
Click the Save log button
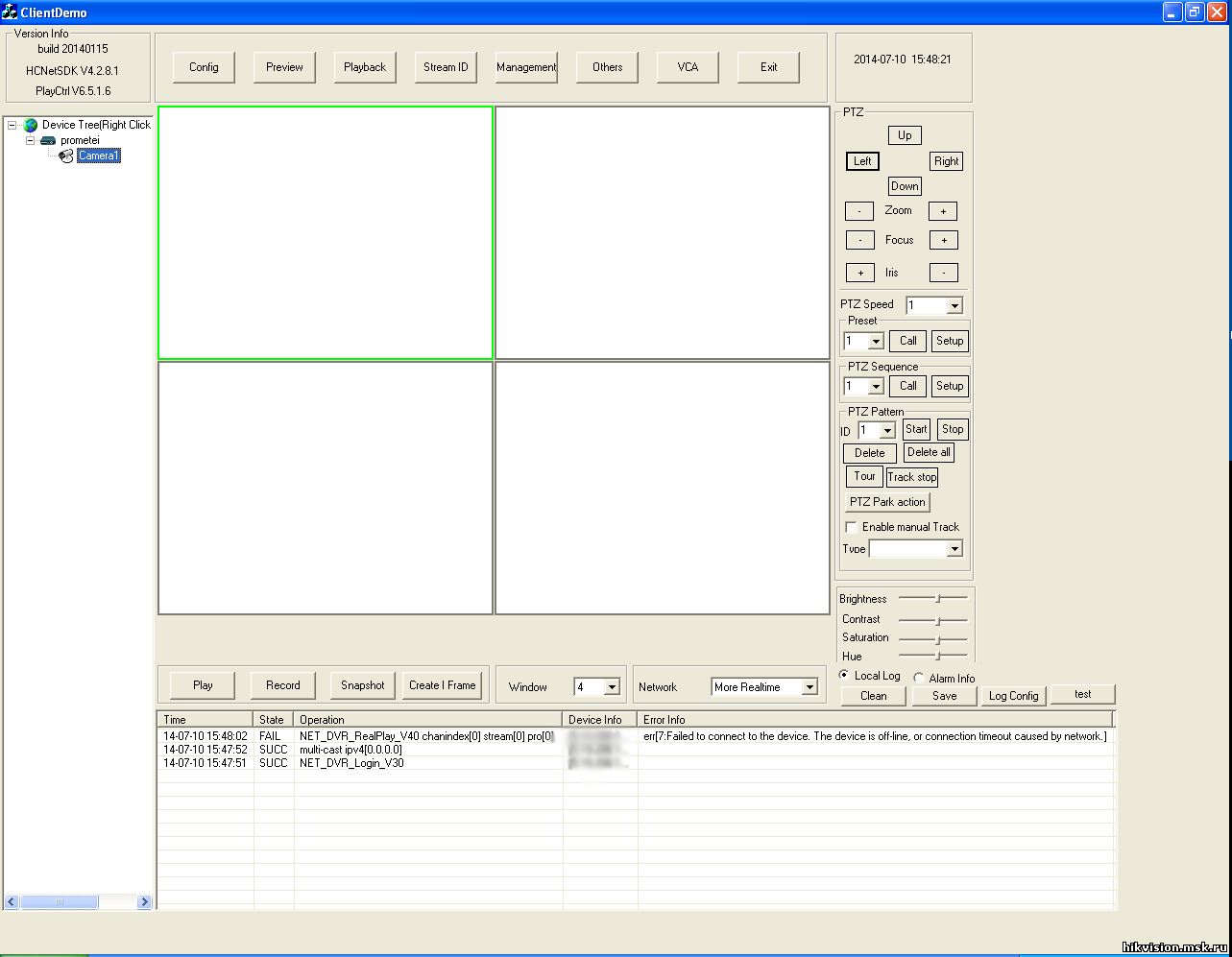pos(944,696)
